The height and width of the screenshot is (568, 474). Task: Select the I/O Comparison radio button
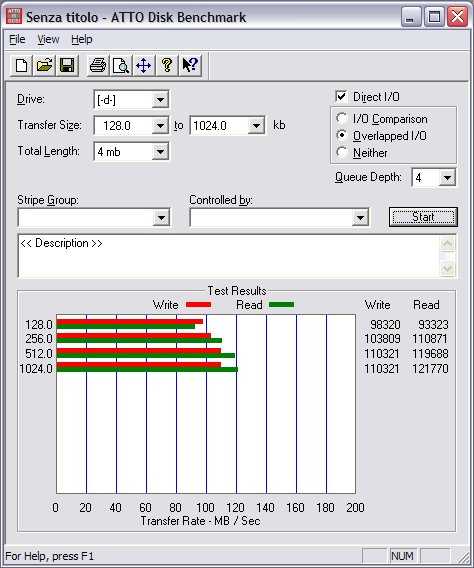(x=341, y=118)
